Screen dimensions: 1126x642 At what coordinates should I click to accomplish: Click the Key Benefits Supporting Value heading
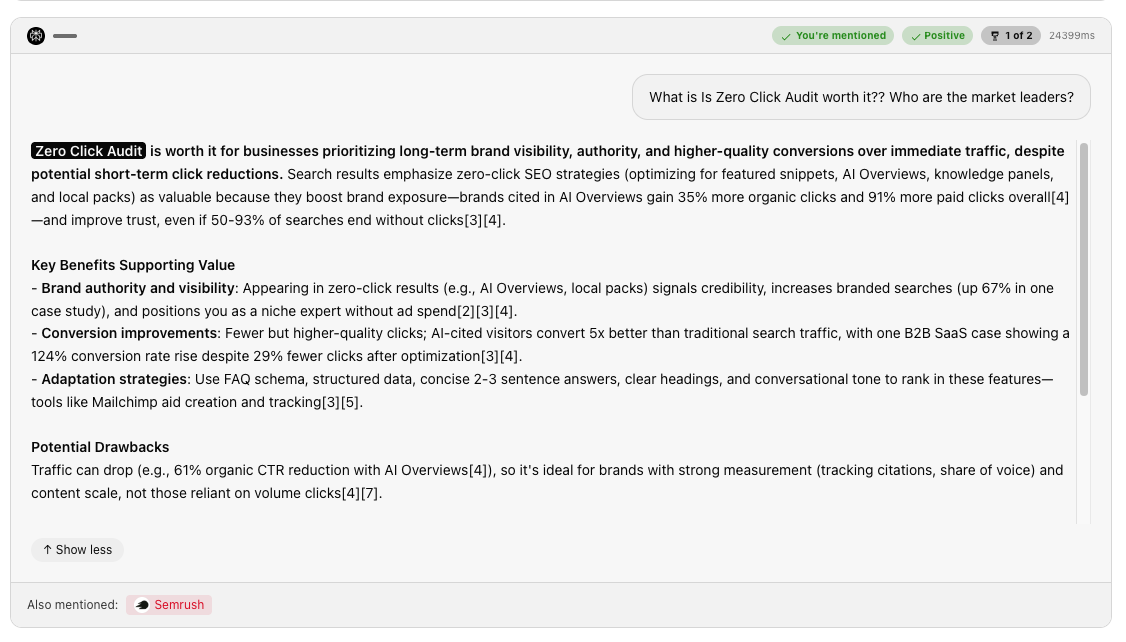click(133, 265)
